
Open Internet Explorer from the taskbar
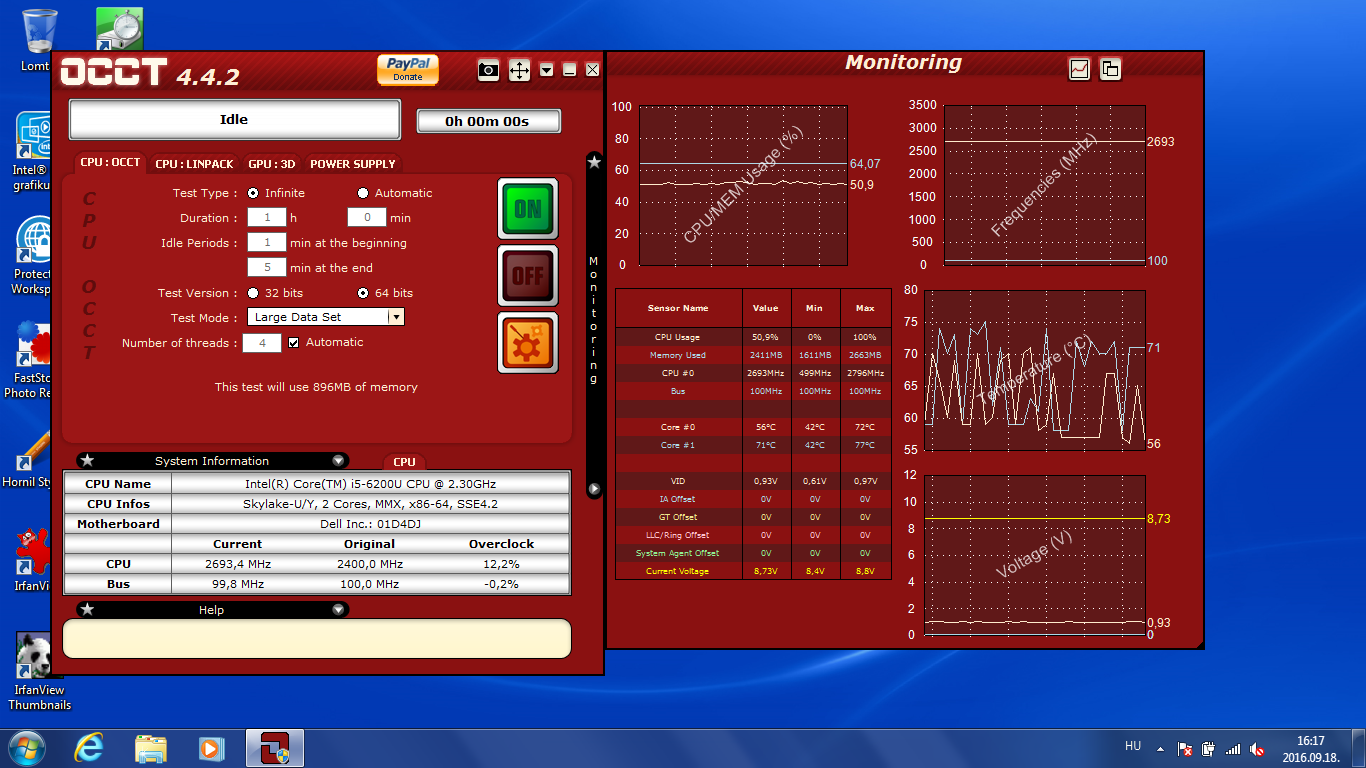point(89,748)
